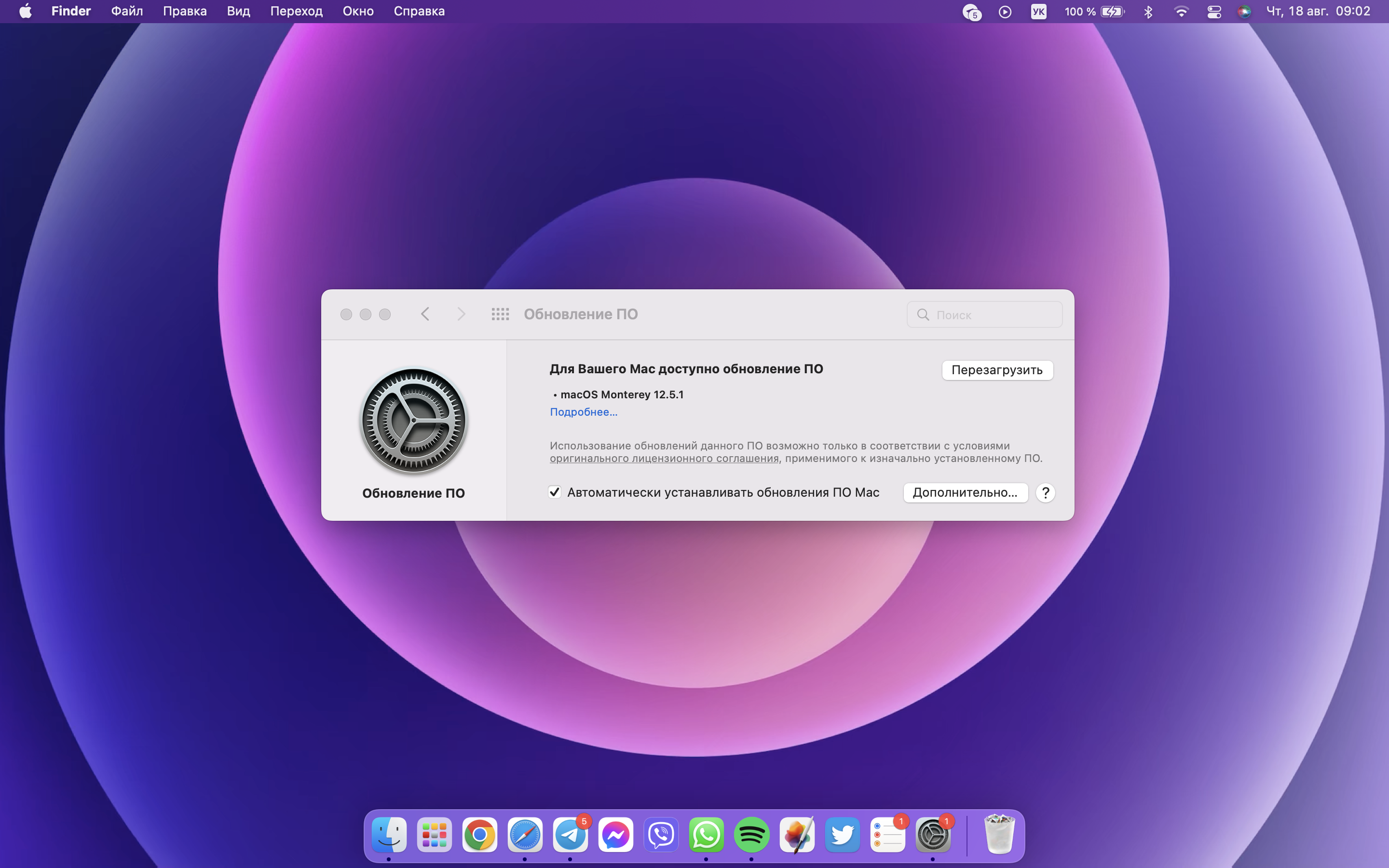Uncheck automatic Mac software updates checkbox

tap(555, 492)
